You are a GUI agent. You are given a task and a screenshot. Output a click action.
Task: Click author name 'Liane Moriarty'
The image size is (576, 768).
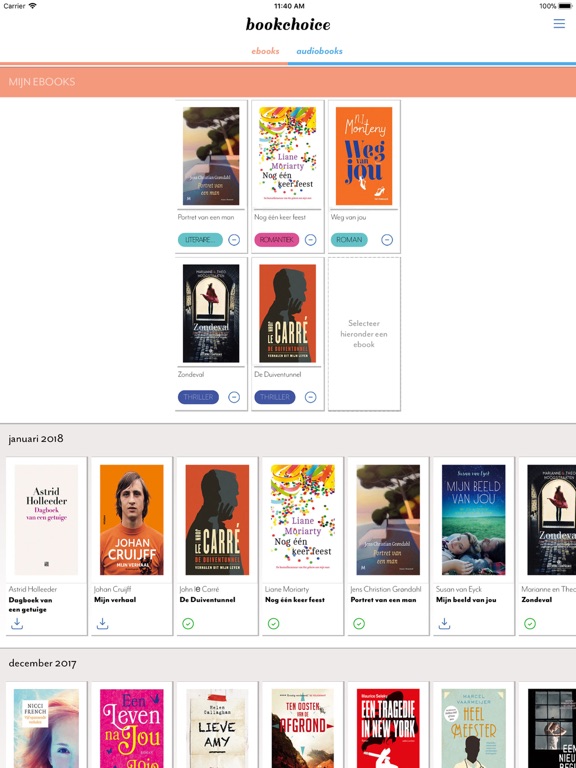pyautogui.click(x=286, y=589)
